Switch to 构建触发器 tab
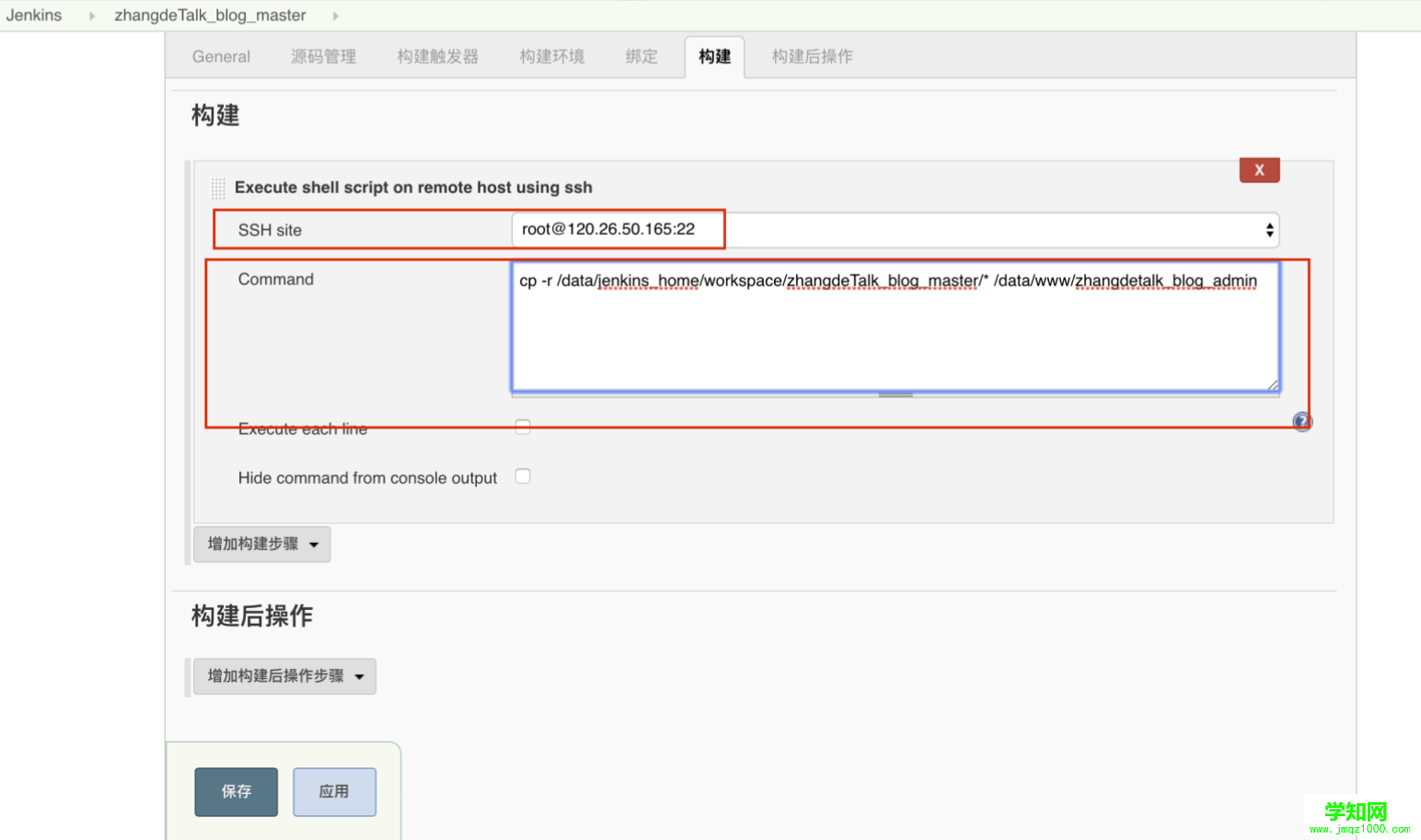1421x840 pixels. [x=438, y=57]
